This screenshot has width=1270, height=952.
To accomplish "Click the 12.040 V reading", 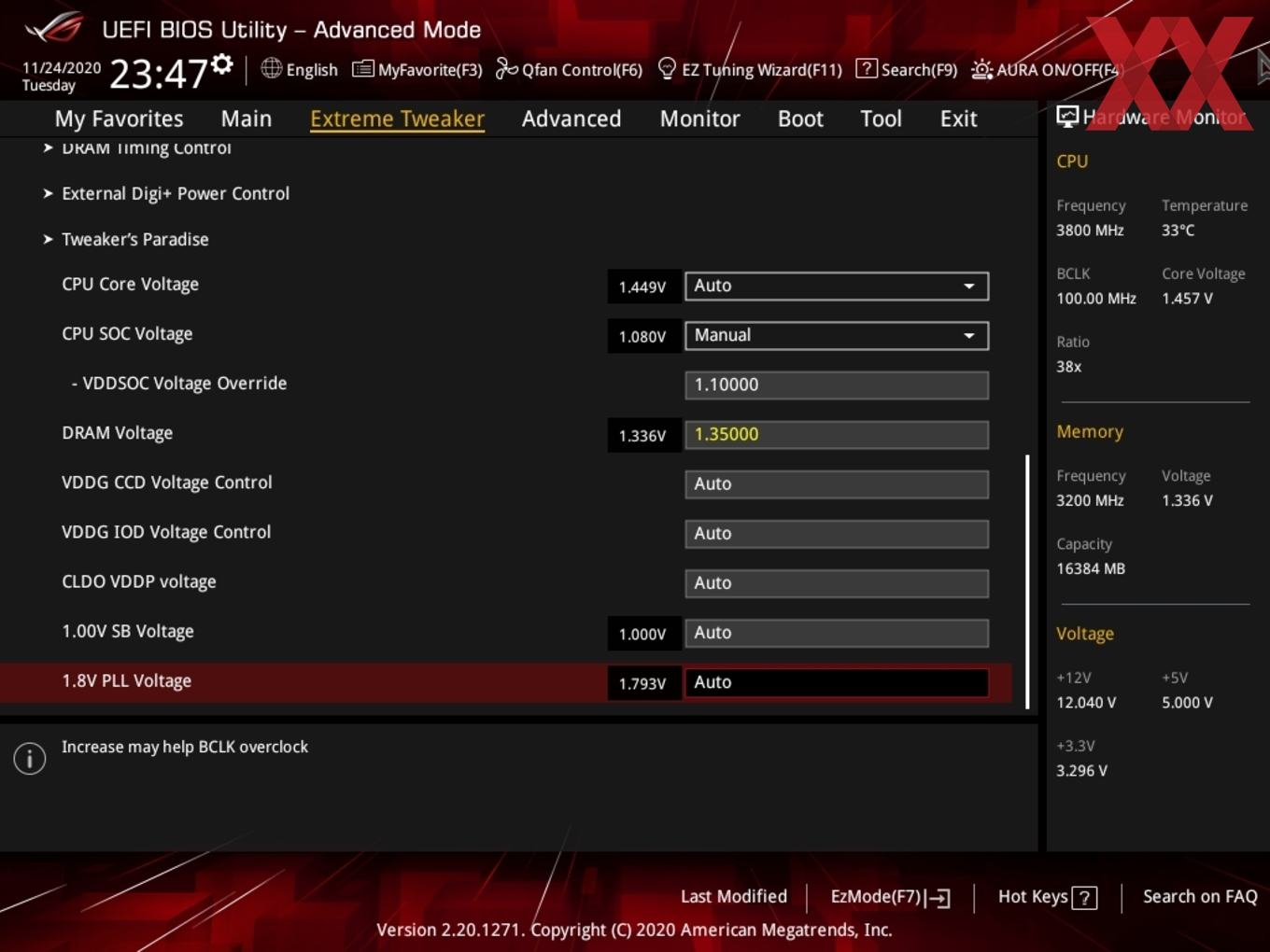I will pyautogui.click(x=1086, y=702).
